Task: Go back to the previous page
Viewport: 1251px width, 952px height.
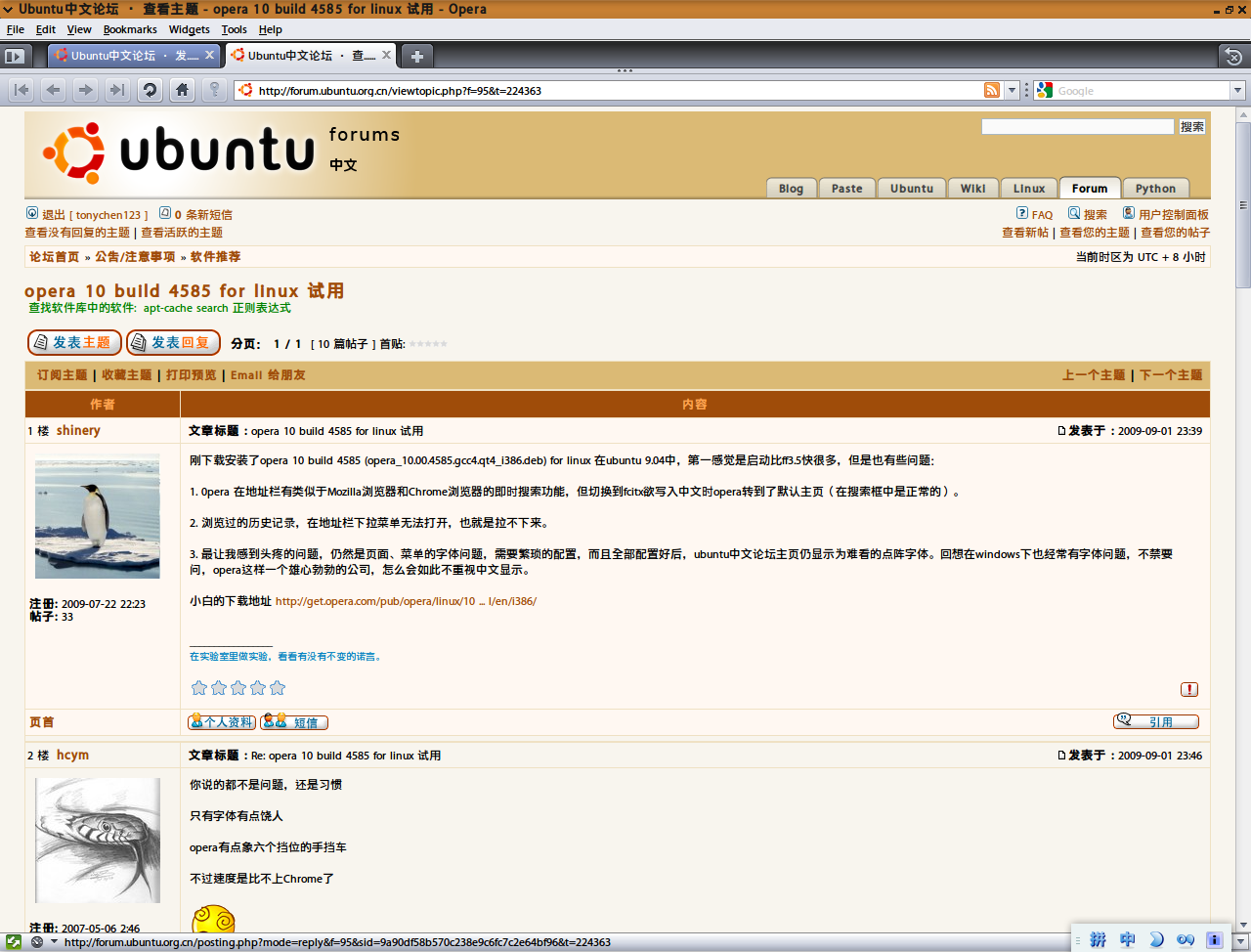Action: [x=54, y=90]
